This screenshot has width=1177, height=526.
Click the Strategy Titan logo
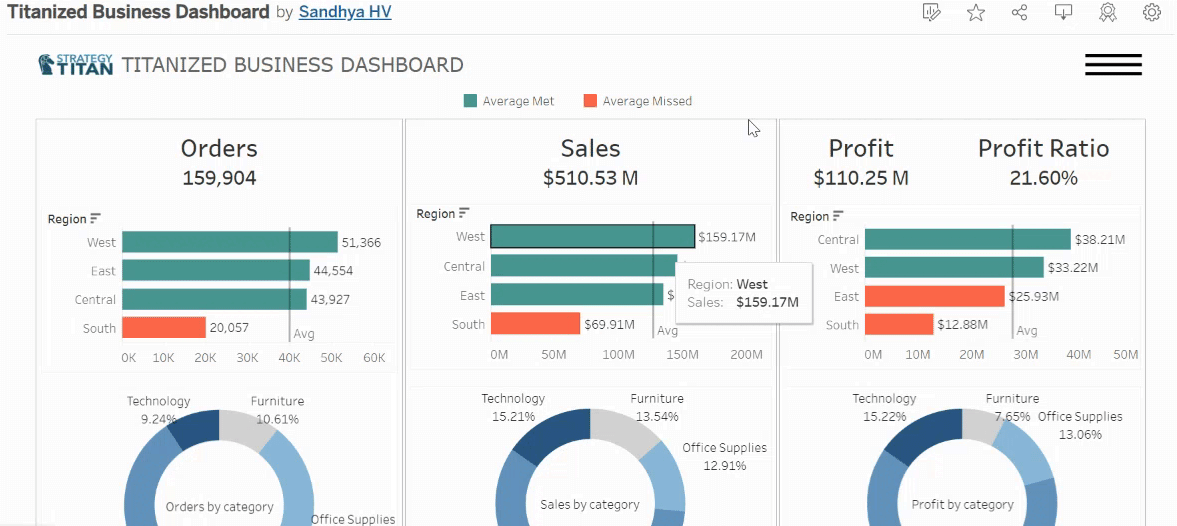(75, 65)
